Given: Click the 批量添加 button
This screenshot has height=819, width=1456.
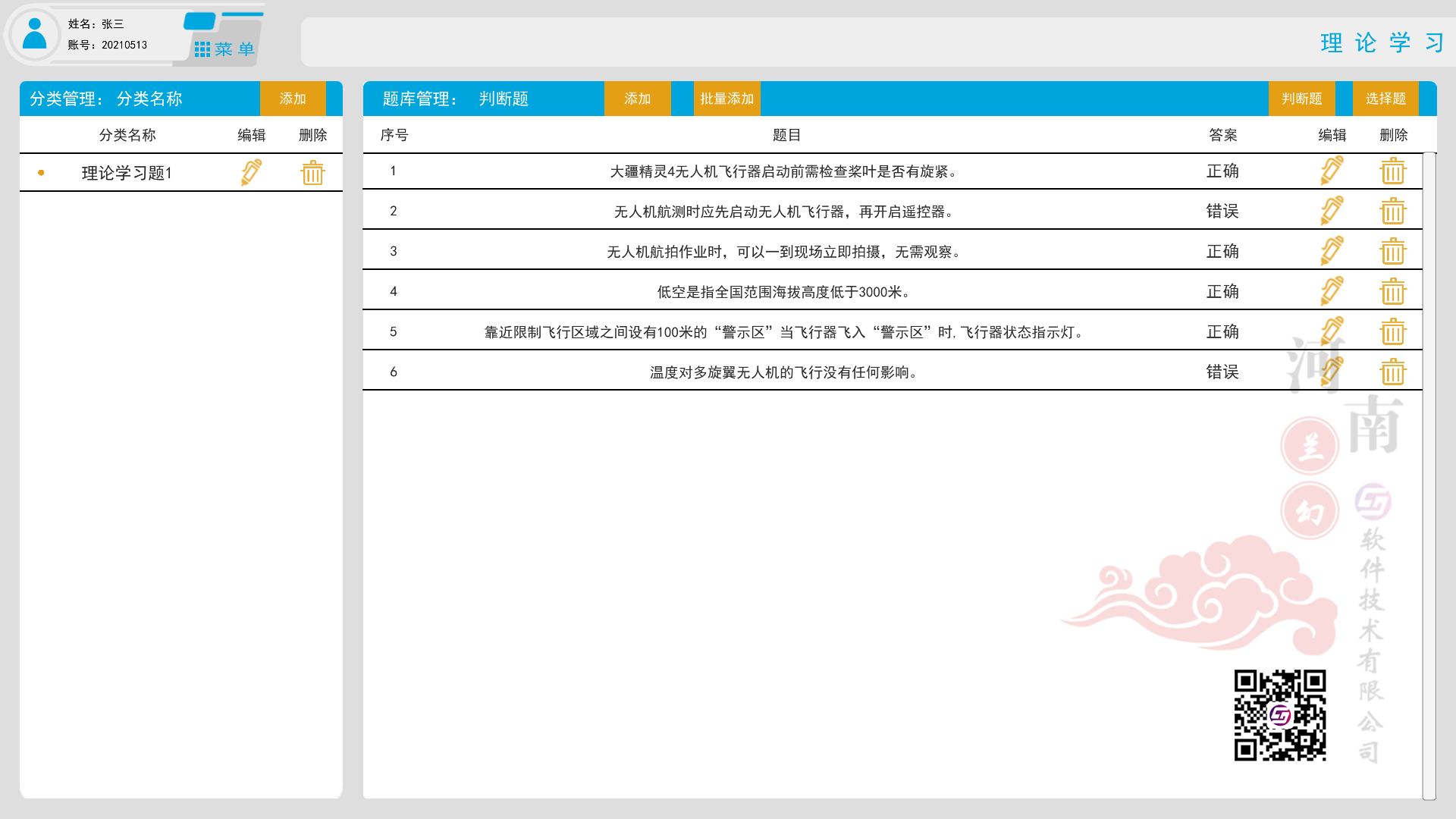Looking at the screenshot, I should 726,98.
